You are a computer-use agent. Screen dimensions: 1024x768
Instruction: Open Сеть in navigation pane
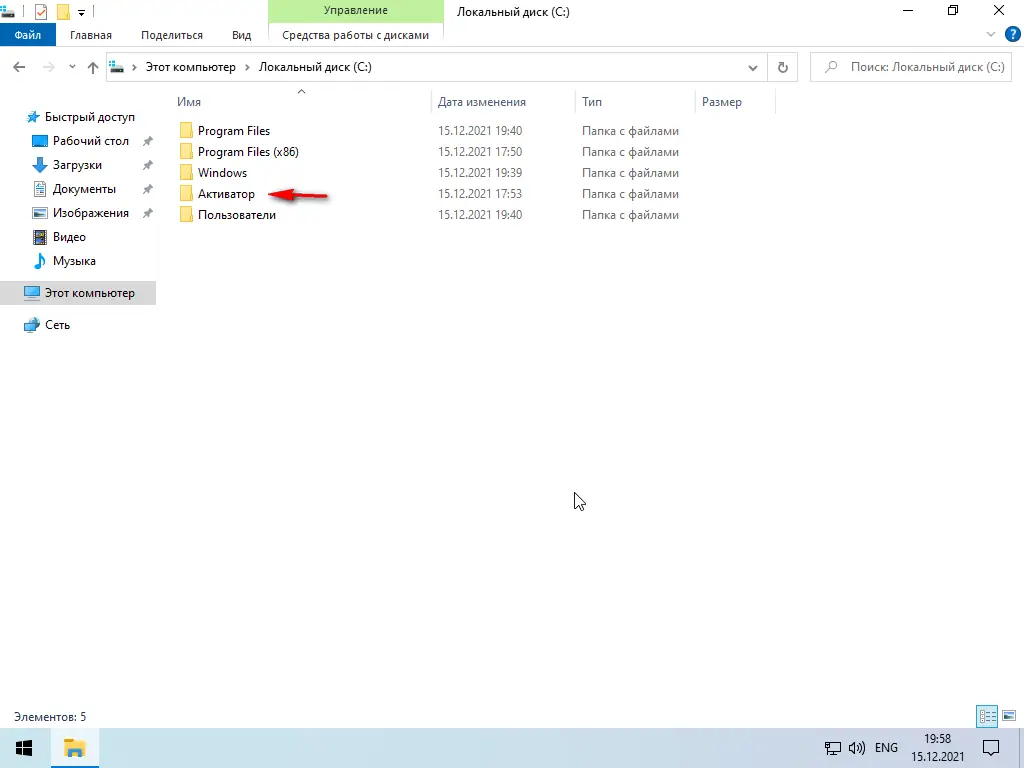tap(57, 325)
